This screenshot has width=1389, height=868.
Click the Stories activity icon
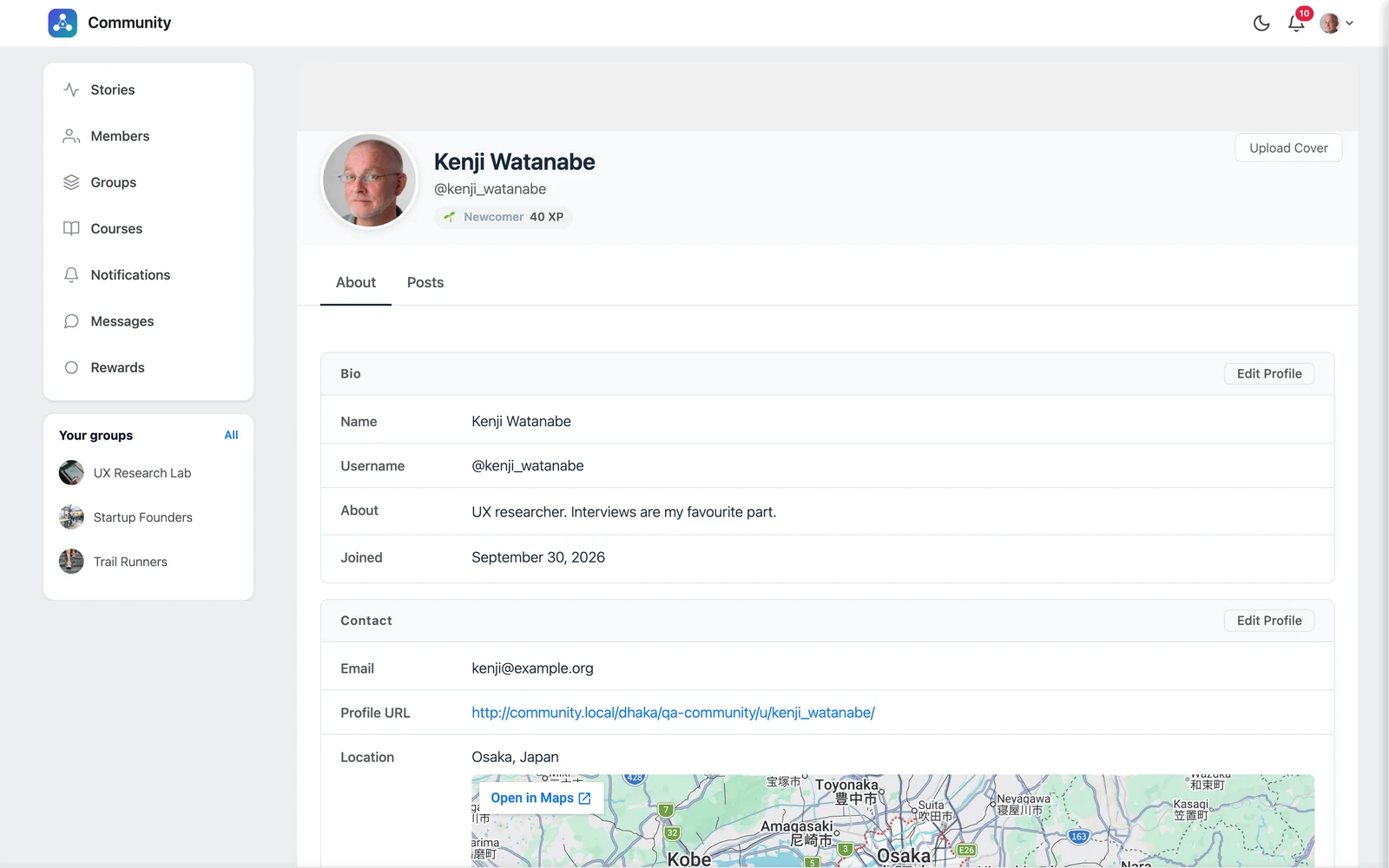click(x=71, y=89)
